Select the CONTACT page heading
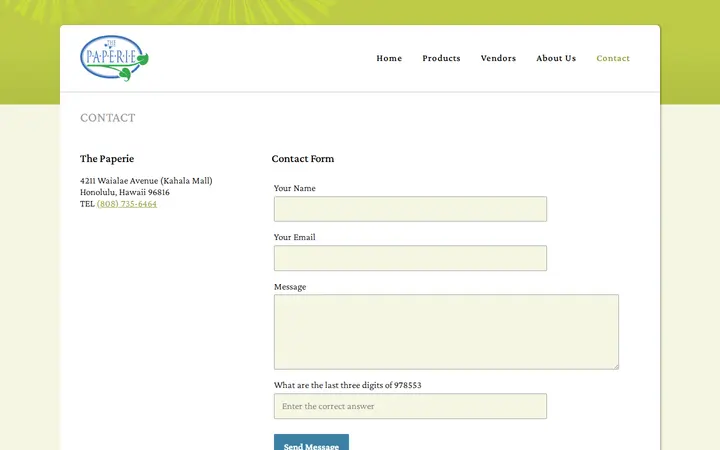720x450 pixels. pyautogui.click(x=107, y=118)
